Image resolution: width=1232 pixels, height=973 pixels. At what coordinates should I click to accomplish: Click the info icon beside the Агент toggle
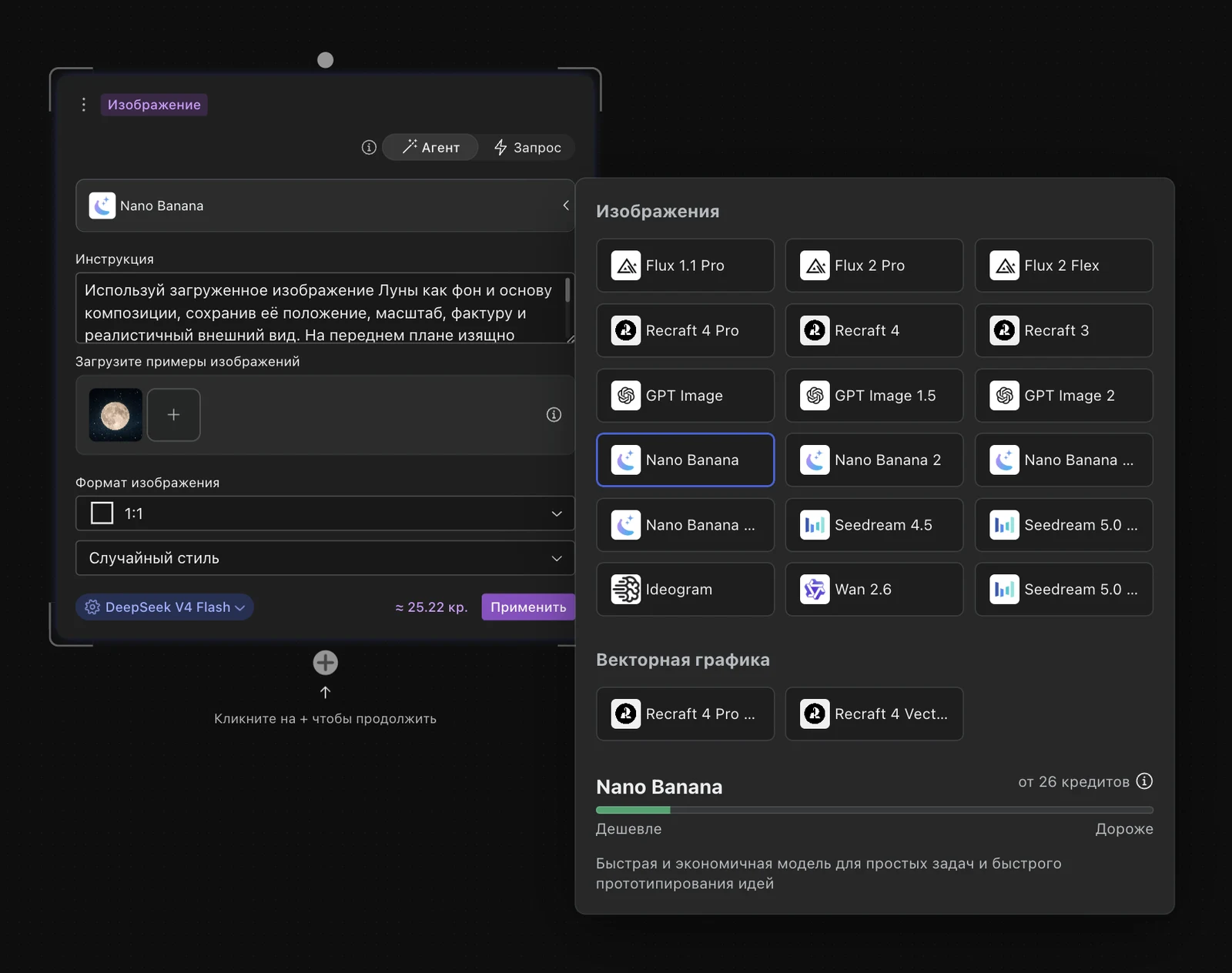click(x=369, y=147)
